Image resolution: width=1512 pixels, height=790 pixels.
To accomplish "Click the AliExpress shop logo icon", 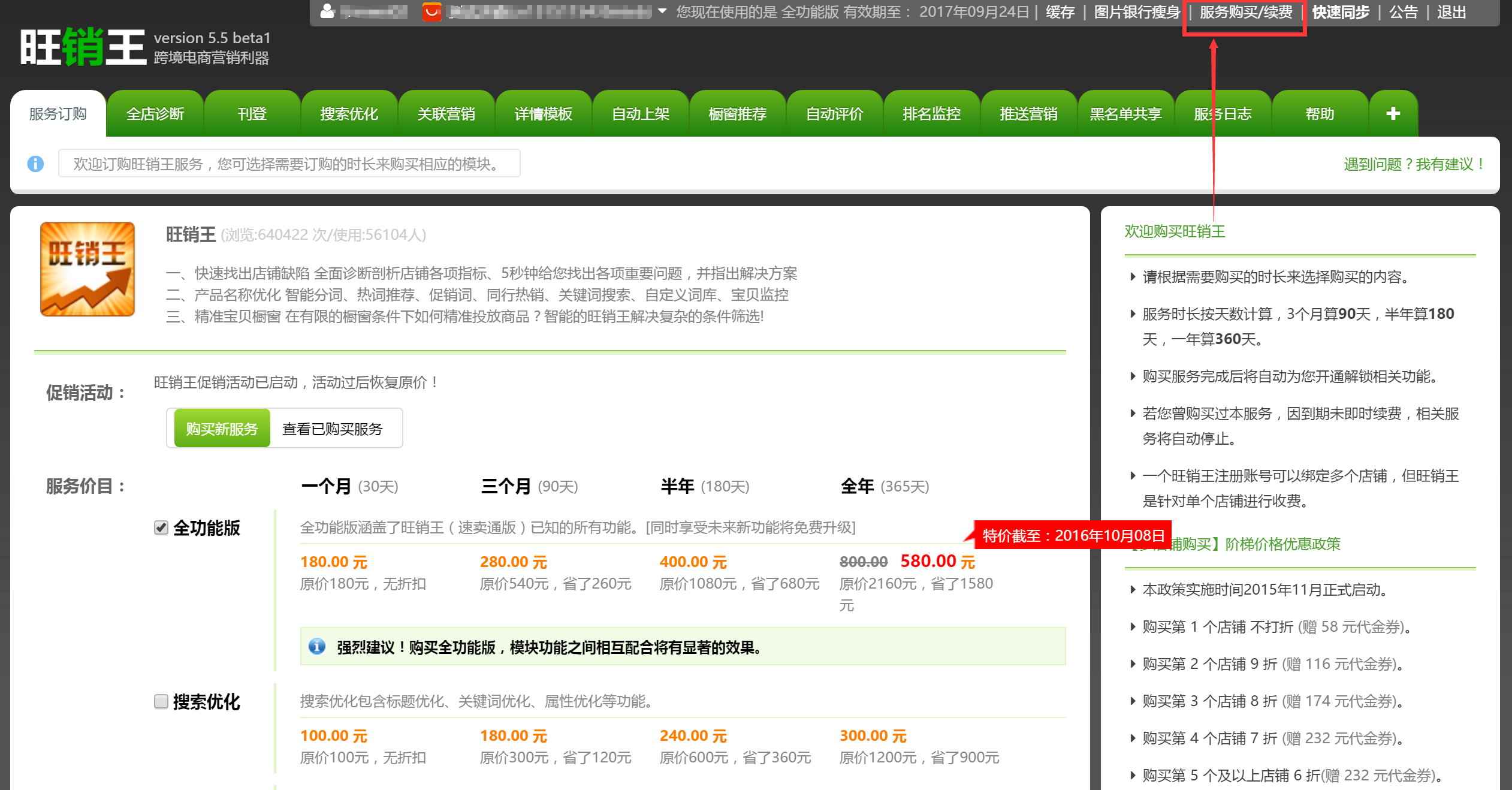I will point(431,11).
